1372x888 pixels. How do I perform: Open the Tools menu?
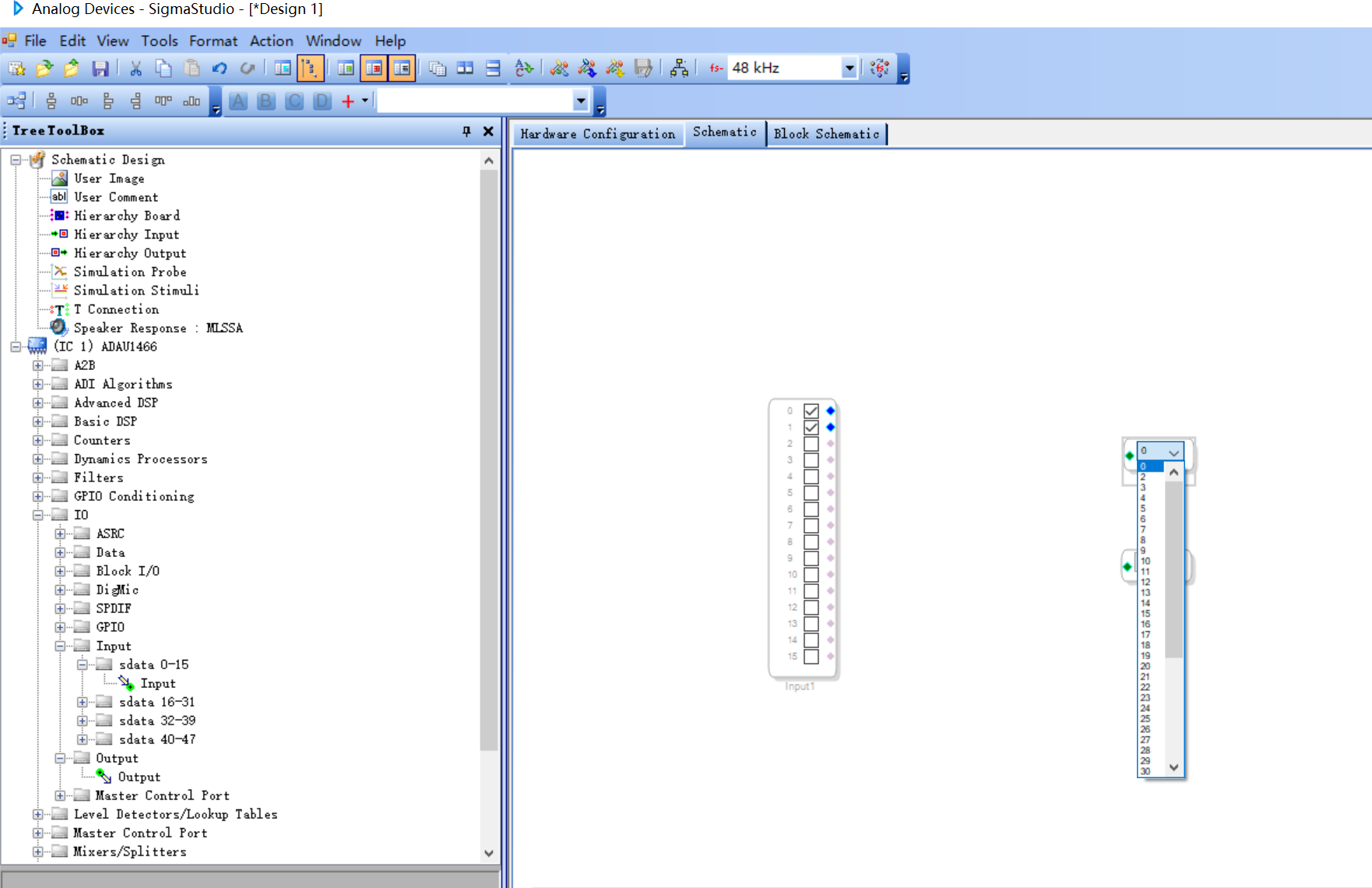click(x=159, y=41)
